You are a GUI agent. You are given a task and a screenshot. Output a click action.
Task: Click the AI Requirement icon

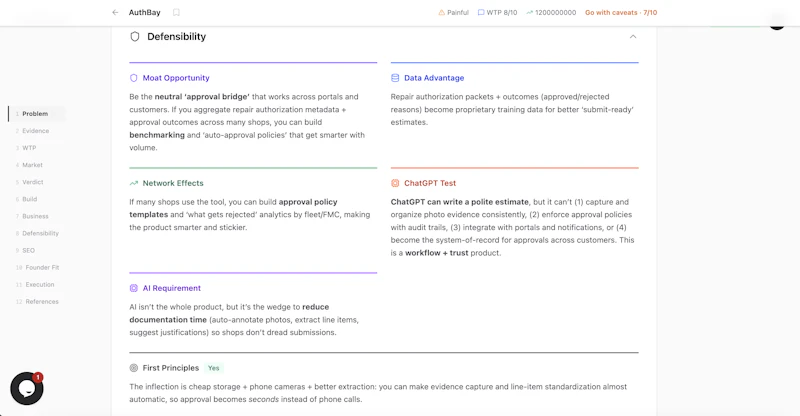click(134, 288)
